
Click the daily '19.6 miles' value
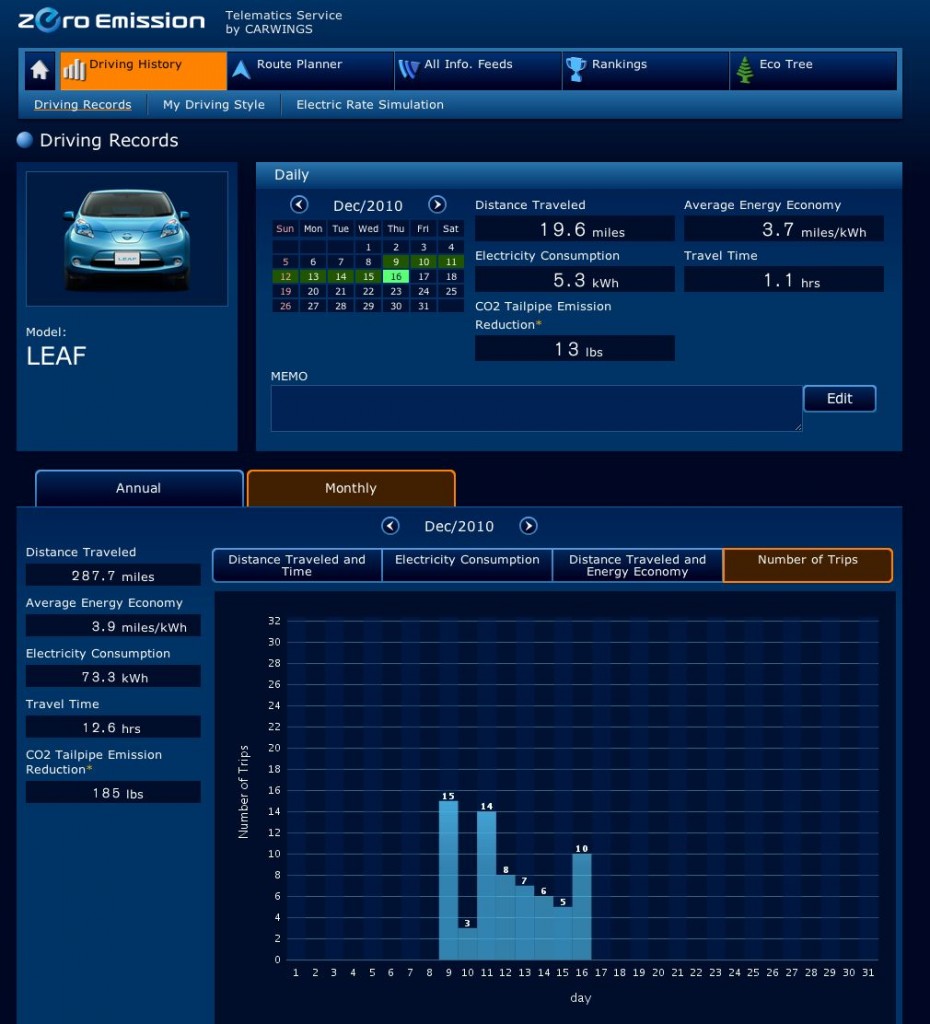[575, 229]
